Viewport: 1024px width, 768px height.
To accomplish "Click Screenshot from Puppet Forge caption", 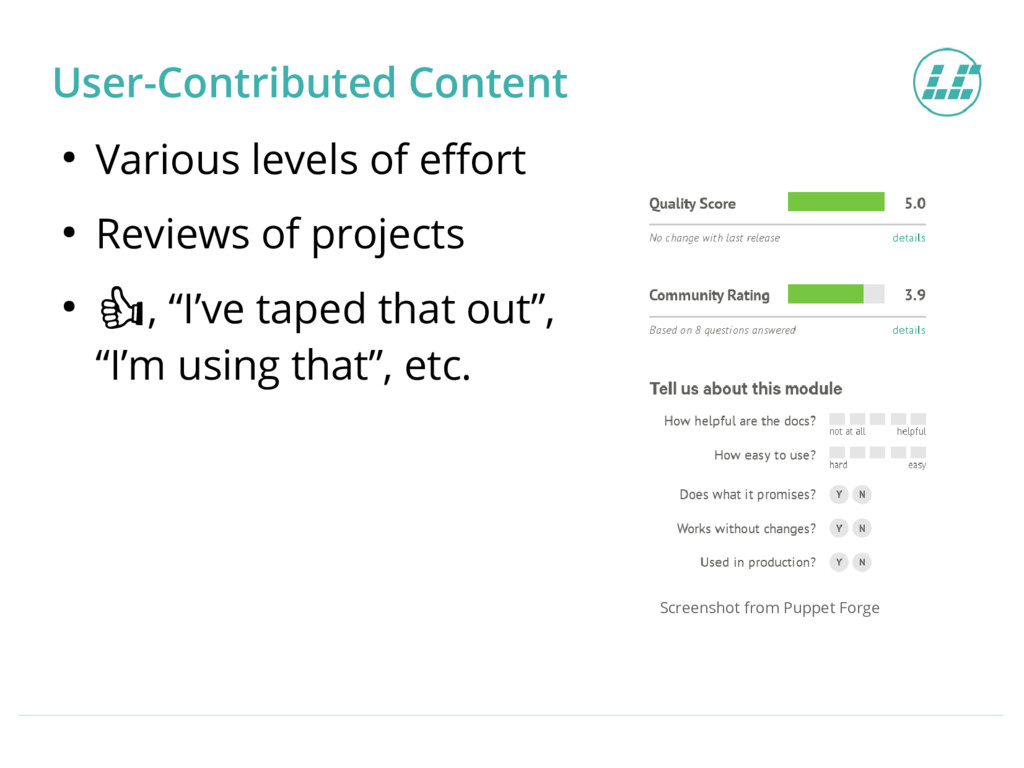I will (x=769, y=608).
